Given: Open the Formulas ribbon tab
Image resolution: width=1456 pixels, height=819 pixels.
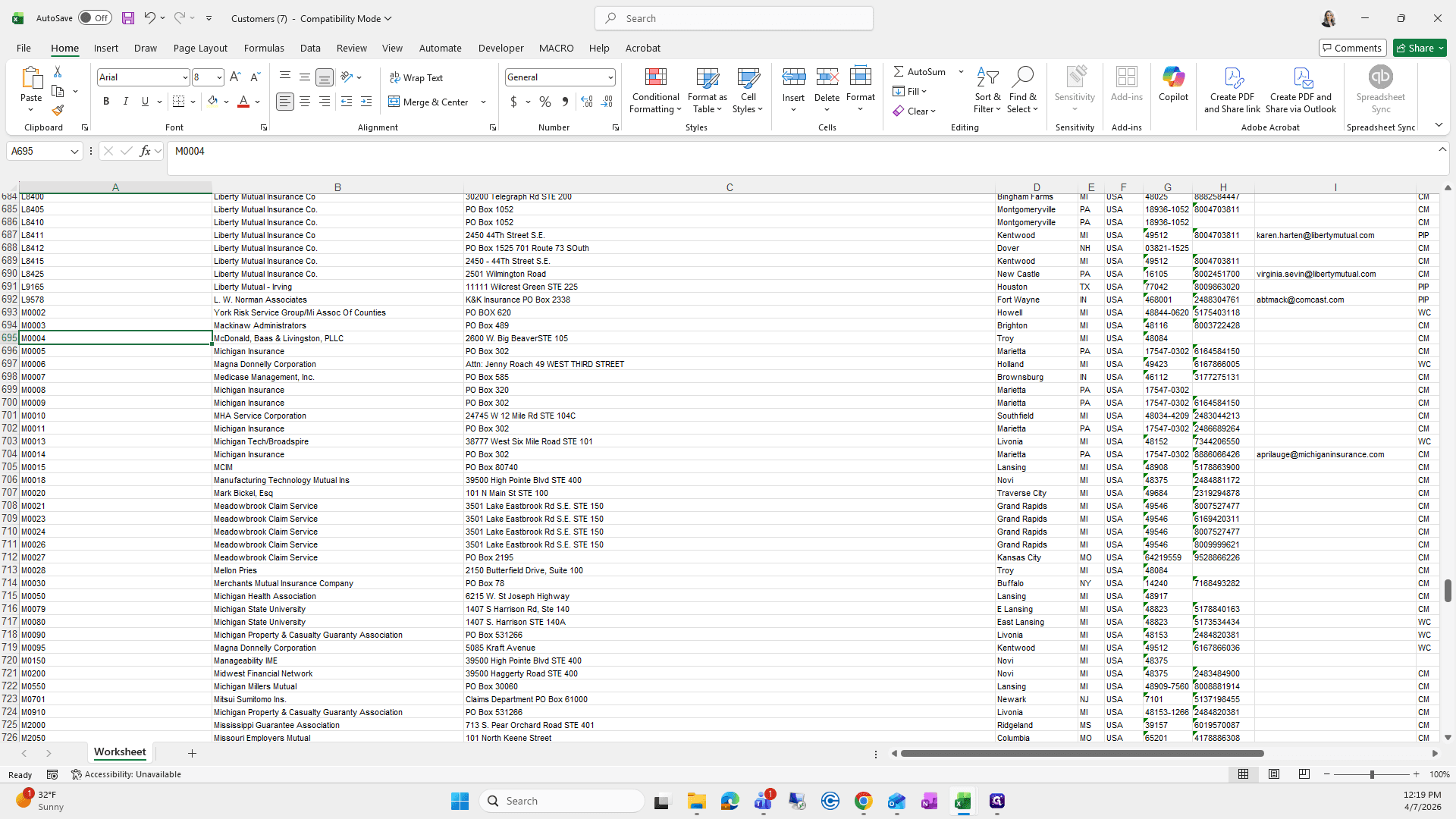Looking at the screenshot, I should pos(264,48).
